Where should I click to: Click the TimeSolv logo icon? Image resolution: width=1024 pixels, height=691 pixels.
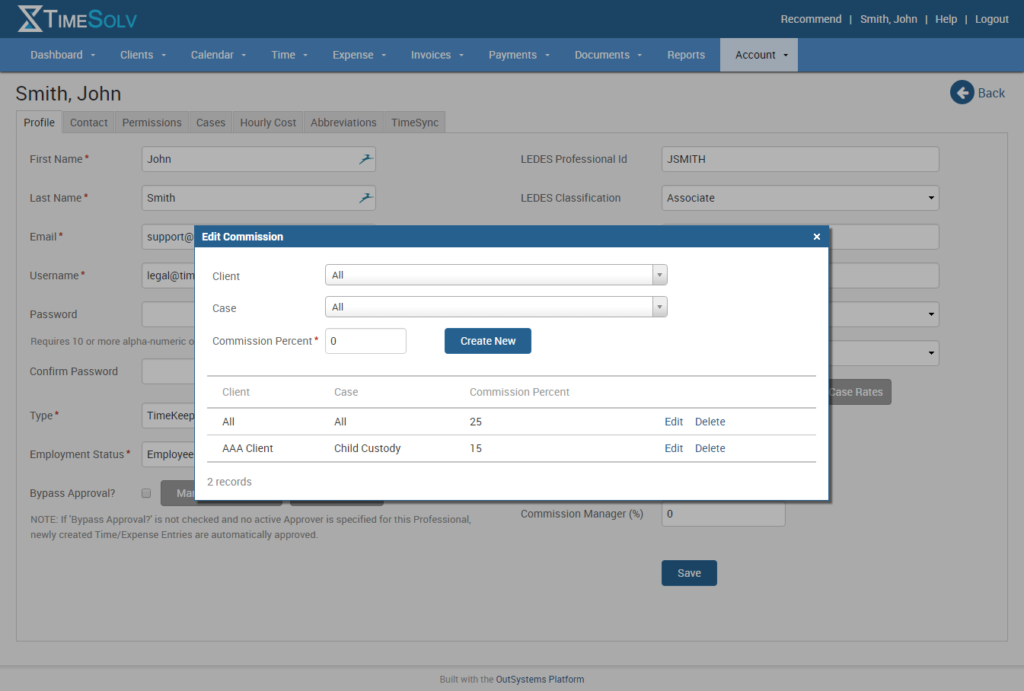(31, 17)
